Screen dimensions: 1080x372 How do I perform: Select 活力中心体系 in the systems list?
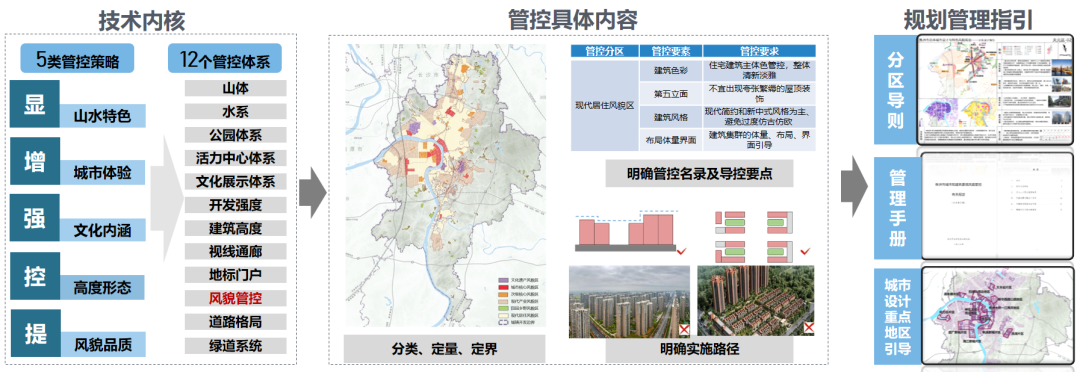click(236, 158)
